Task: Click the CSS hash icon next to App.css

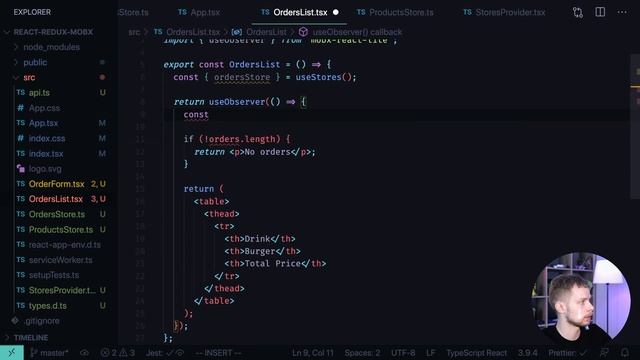Action: pyautogui.click(x=20, y=108)
